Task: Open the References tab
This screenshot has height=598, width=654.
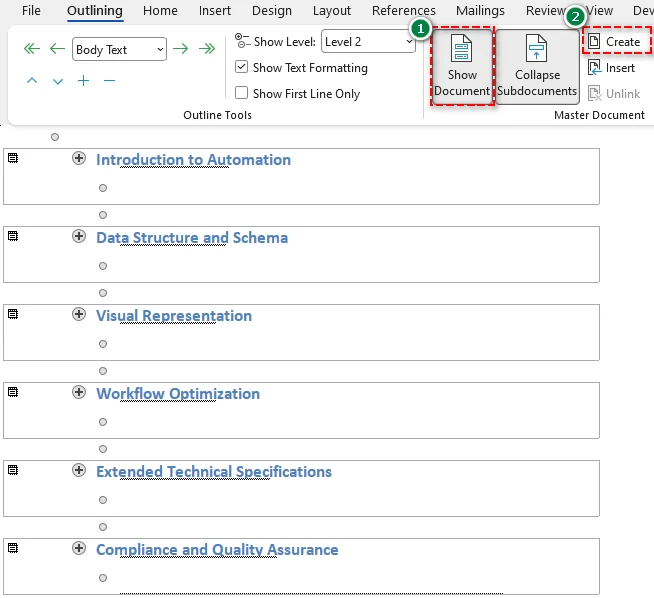Action: (403, 10)
